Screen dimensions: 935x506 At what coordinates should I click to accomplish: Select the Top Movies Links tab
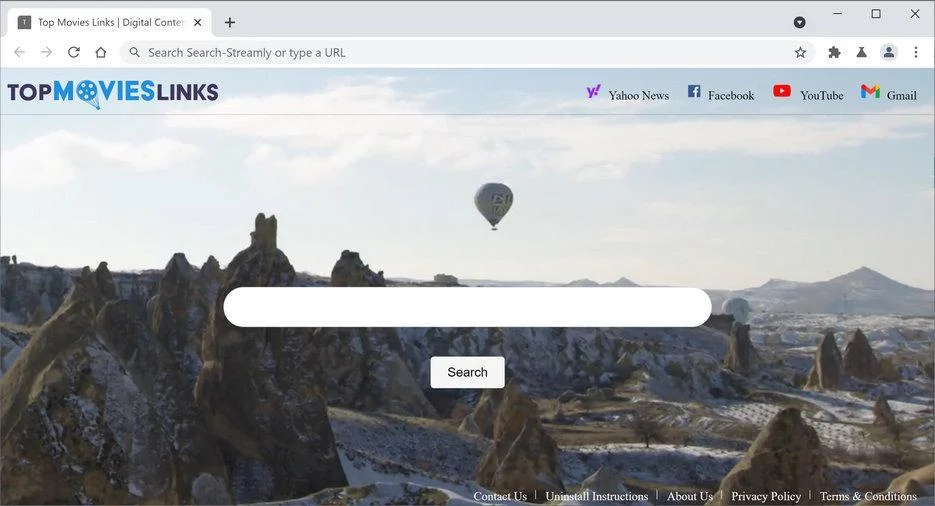tap(110, 23)
